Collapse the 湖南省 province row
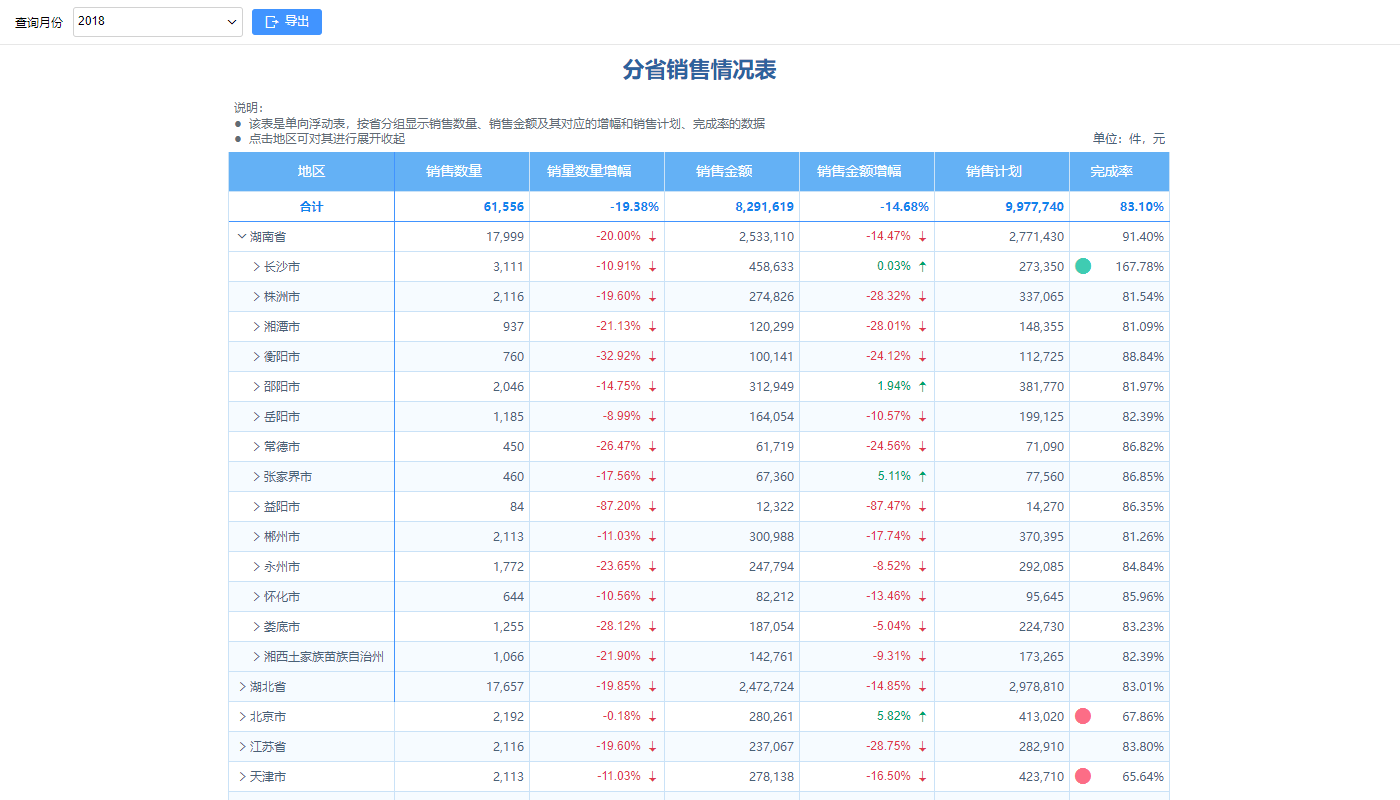This screenshot has width=1400, height=800. [x=242, y=237]
